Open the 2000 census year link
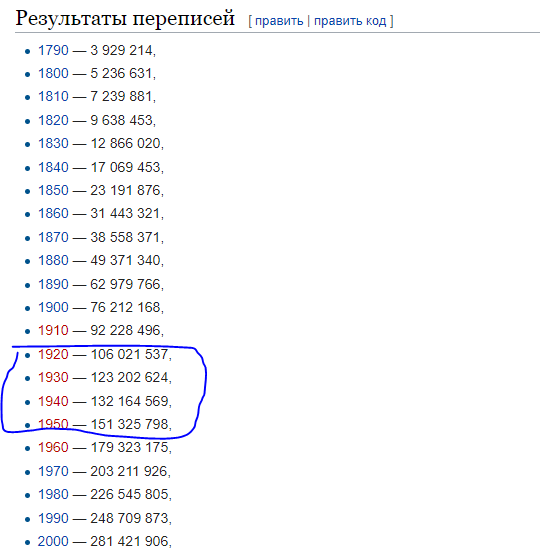This screenshot has width=540, height=554. pos(53,541)
